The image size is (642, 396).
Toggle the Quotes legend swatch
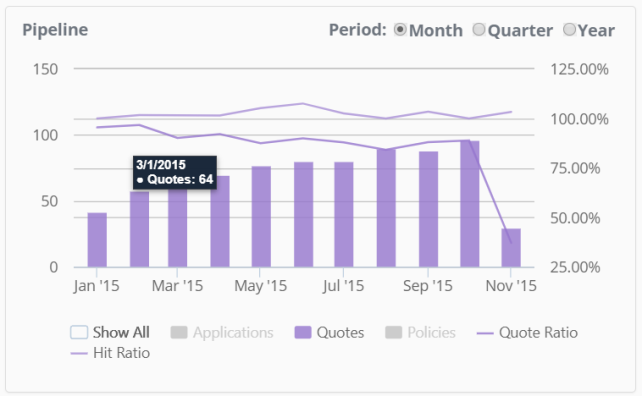303,333
